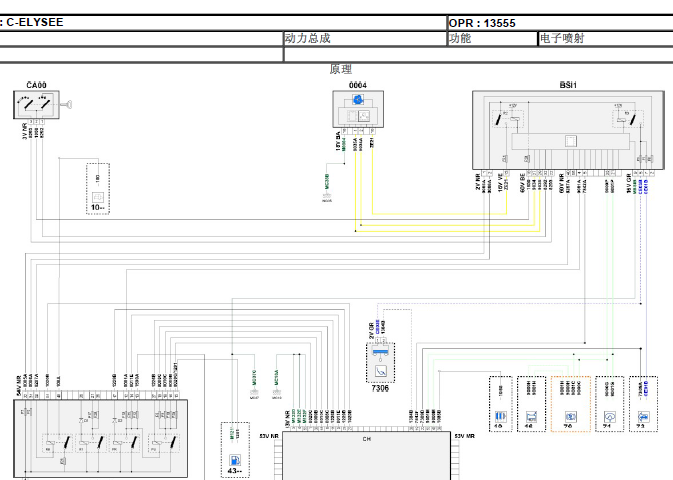
Task: Click the C-ELYSEE title text
Action: 34,22
